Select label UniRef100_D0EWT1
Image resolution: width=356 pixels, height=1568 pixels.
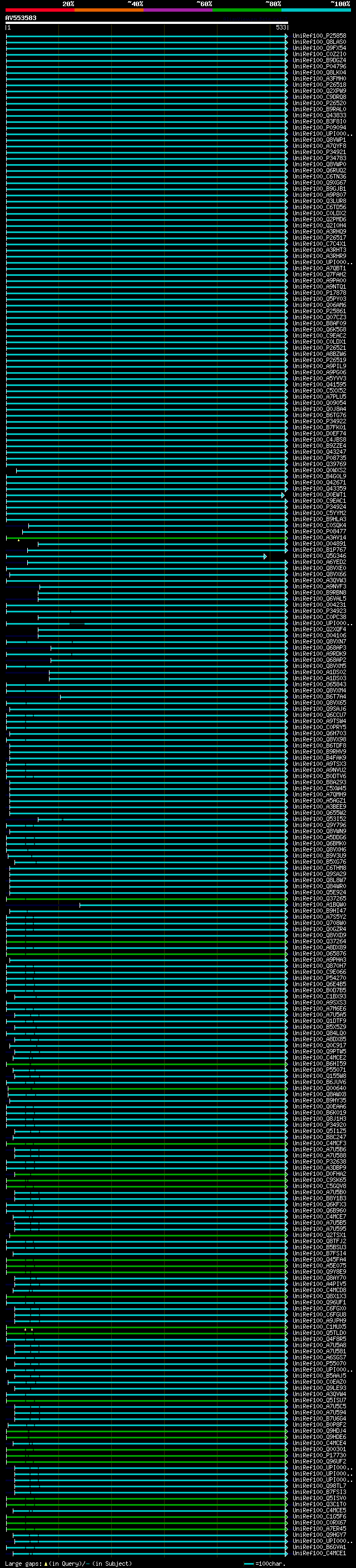tap(319, 495)
